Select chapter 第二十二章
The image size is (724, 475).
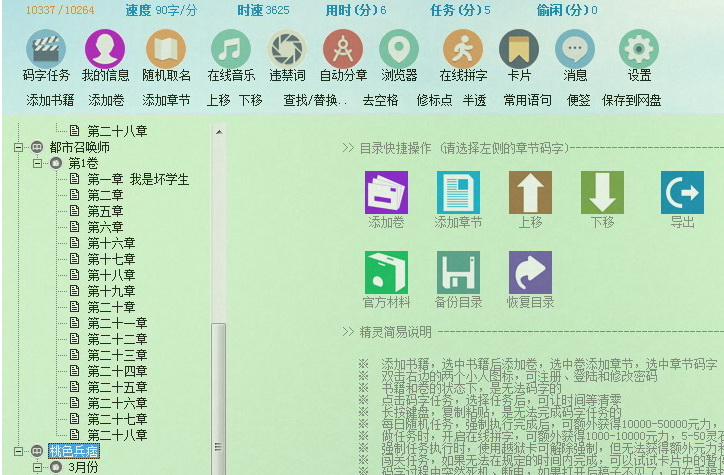coord(117,339)
